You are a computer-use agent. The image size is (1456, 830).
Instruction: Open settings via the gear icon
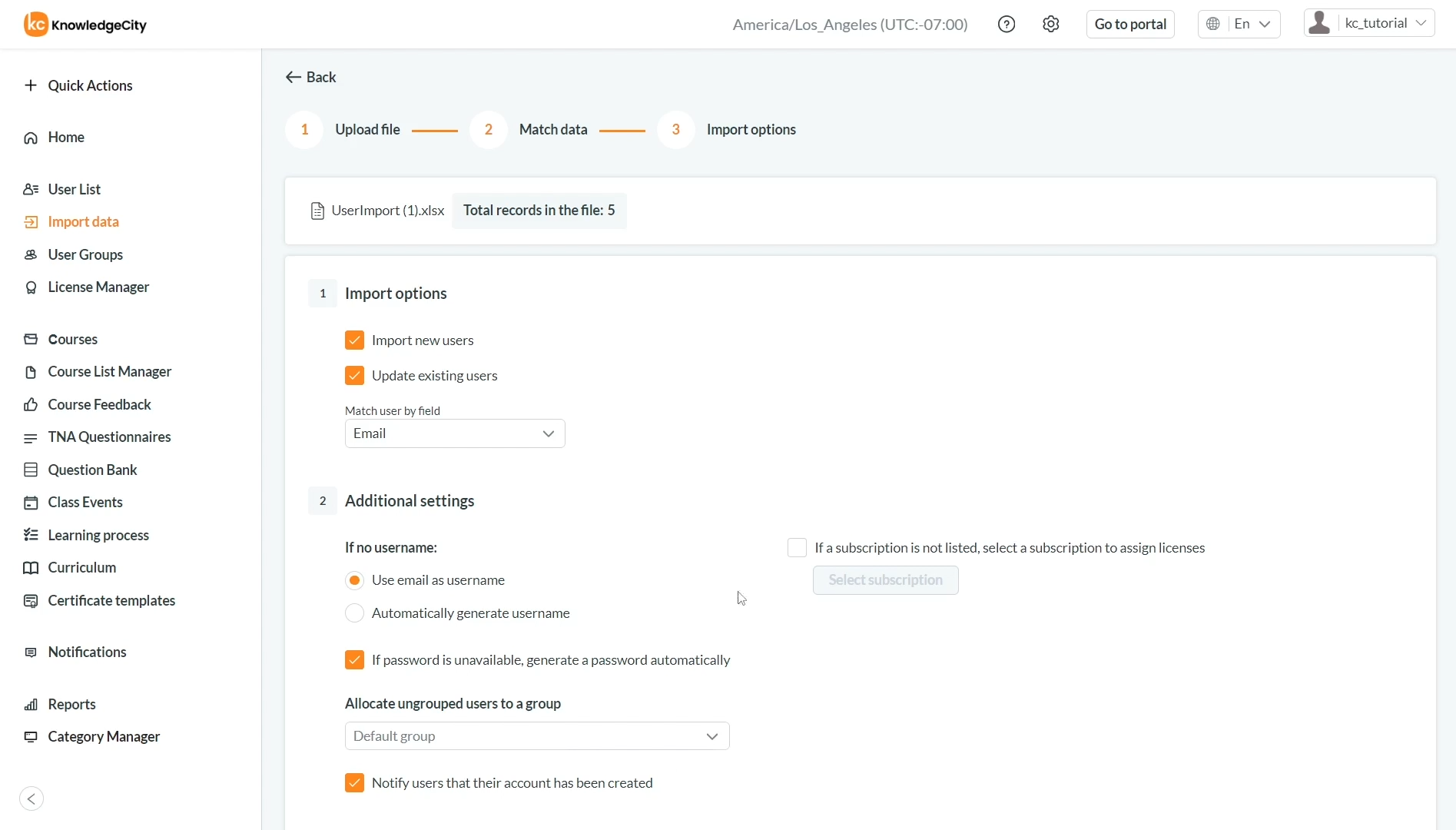1050,25
